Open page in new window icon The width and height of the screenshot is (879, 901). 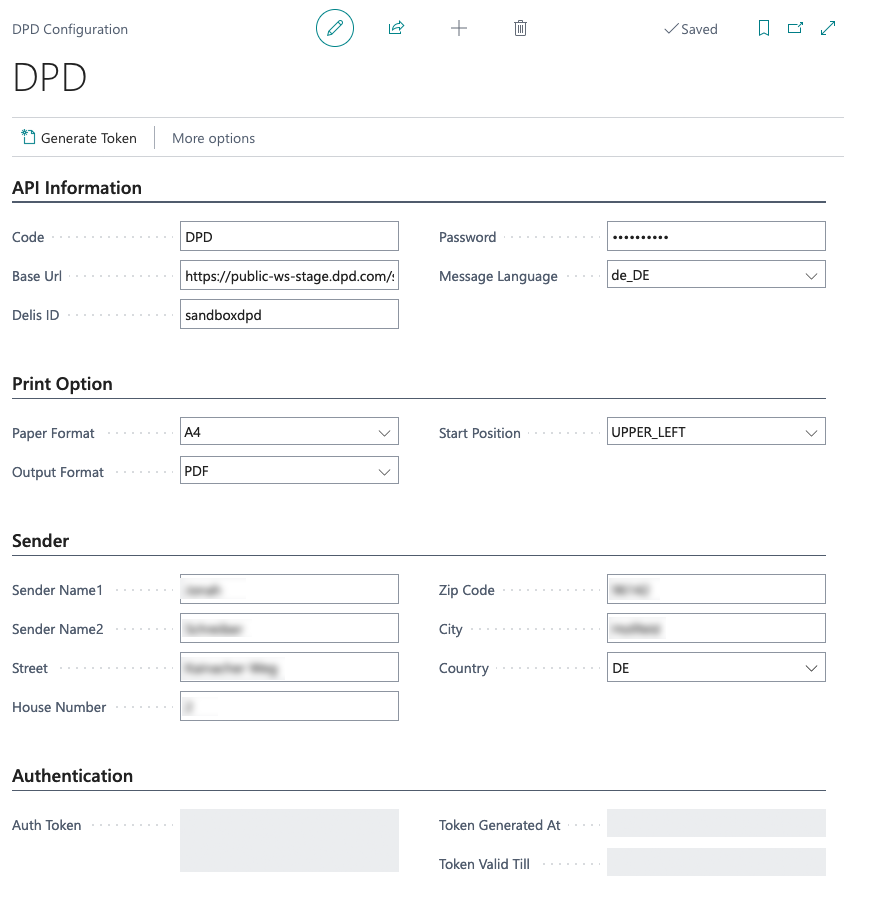[x=795, y=28]
